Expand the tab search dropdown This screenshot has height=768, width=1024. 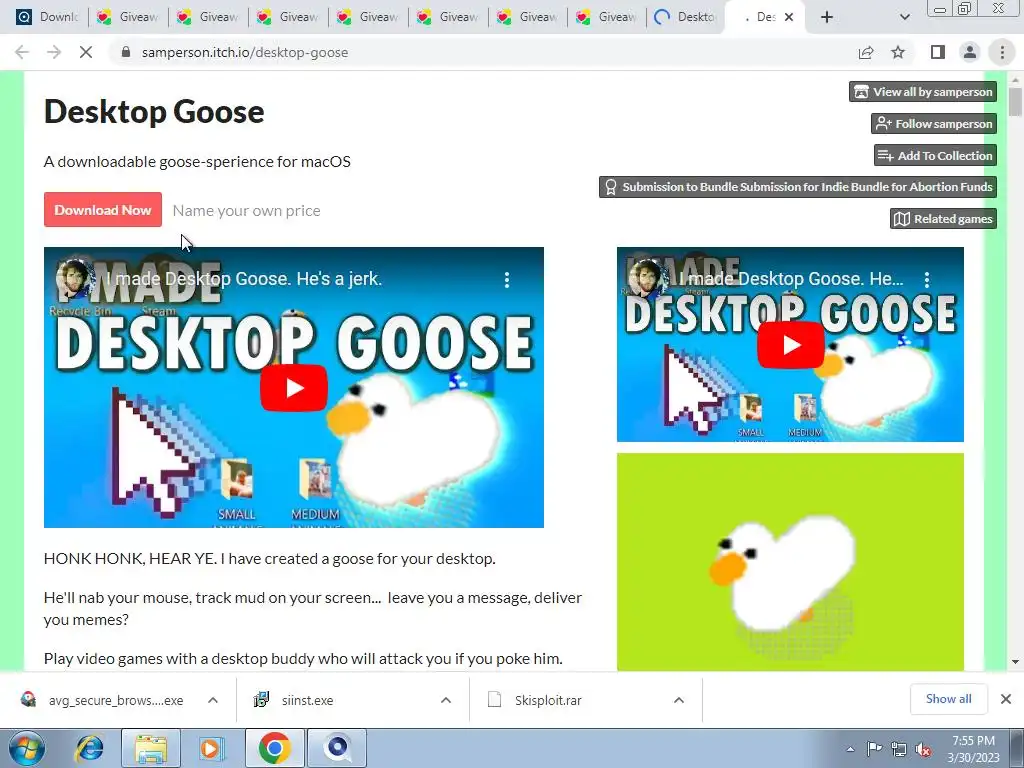(904, 17)
